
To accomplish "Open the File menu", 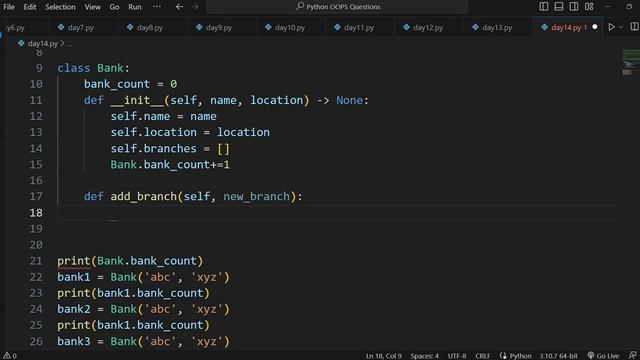I will point(9,7).
